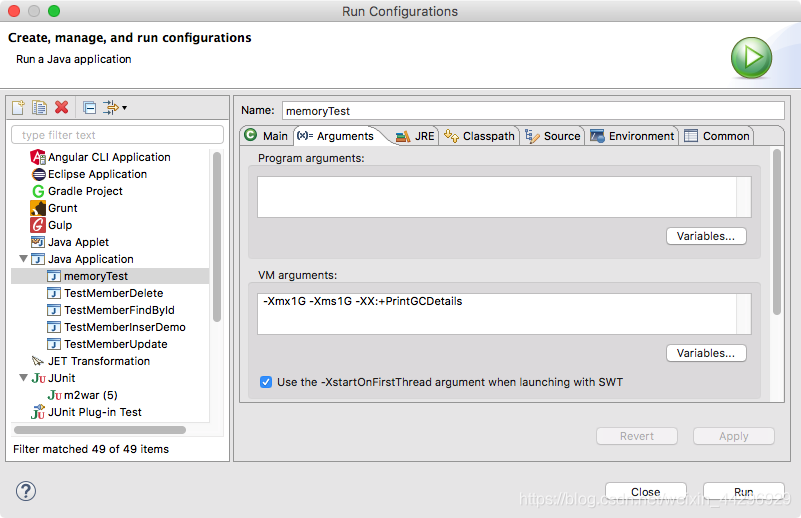Click the TestMemberUpdate configuration icon
This screenshot has height=518, width=801.
coord(54,344)
